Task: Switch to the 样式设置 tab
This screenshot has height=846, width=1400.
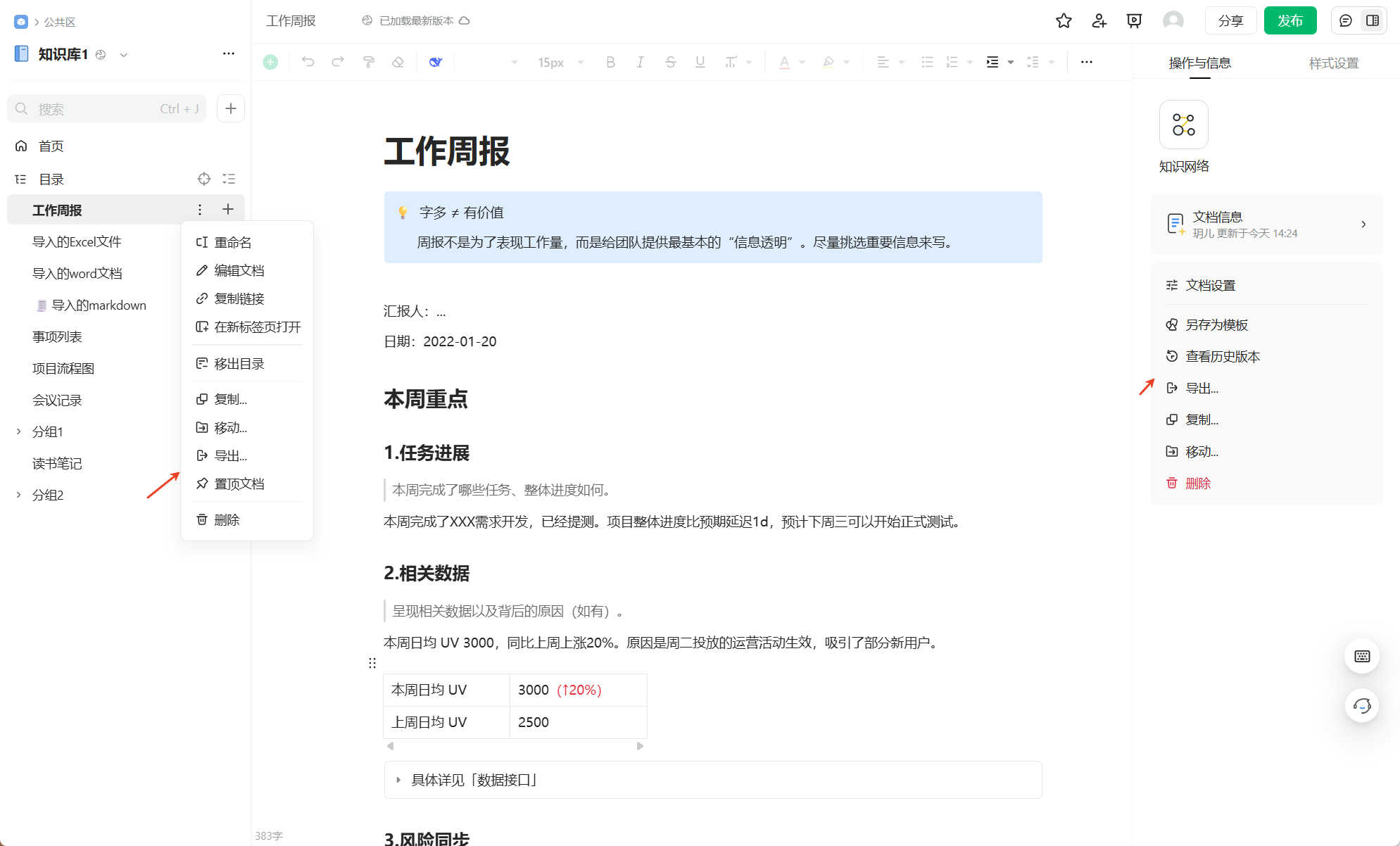Action: tap(1333, 63)
